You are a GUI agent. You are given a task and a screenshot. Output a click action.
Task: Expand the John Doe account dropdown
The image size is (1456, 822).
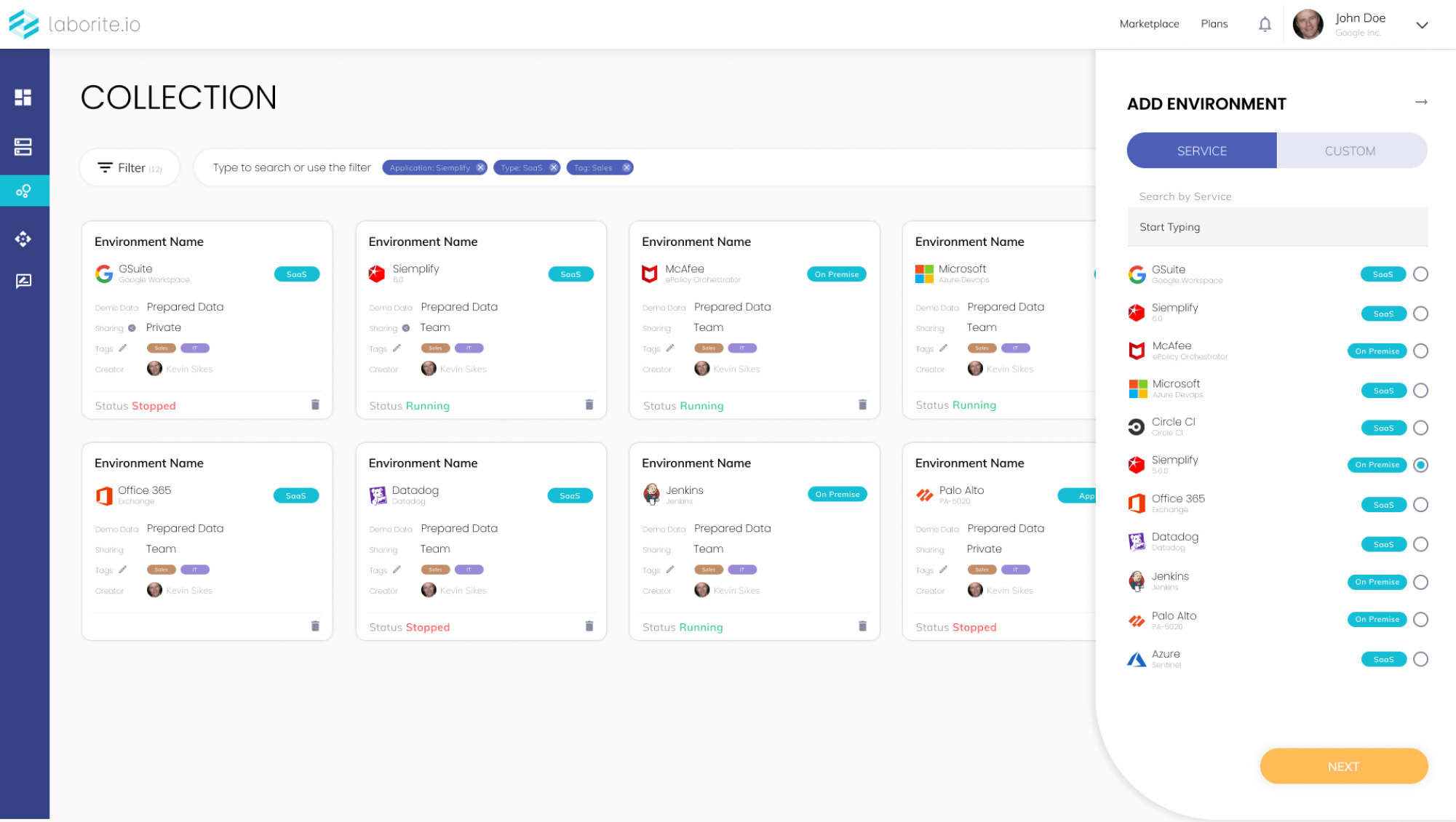1422,25
